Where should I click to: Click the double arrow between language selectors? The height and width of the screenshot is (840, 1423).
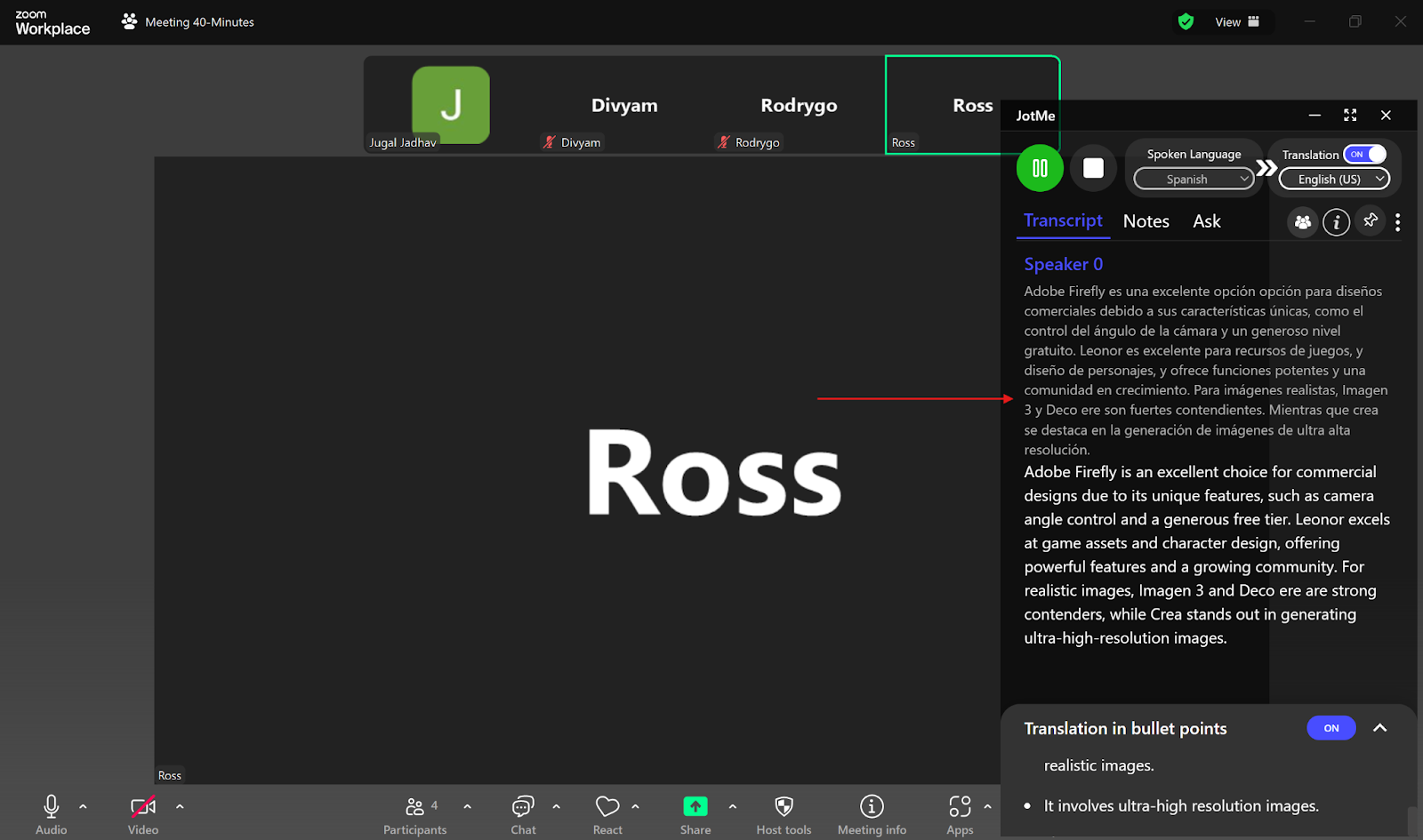click(1266, 168)
